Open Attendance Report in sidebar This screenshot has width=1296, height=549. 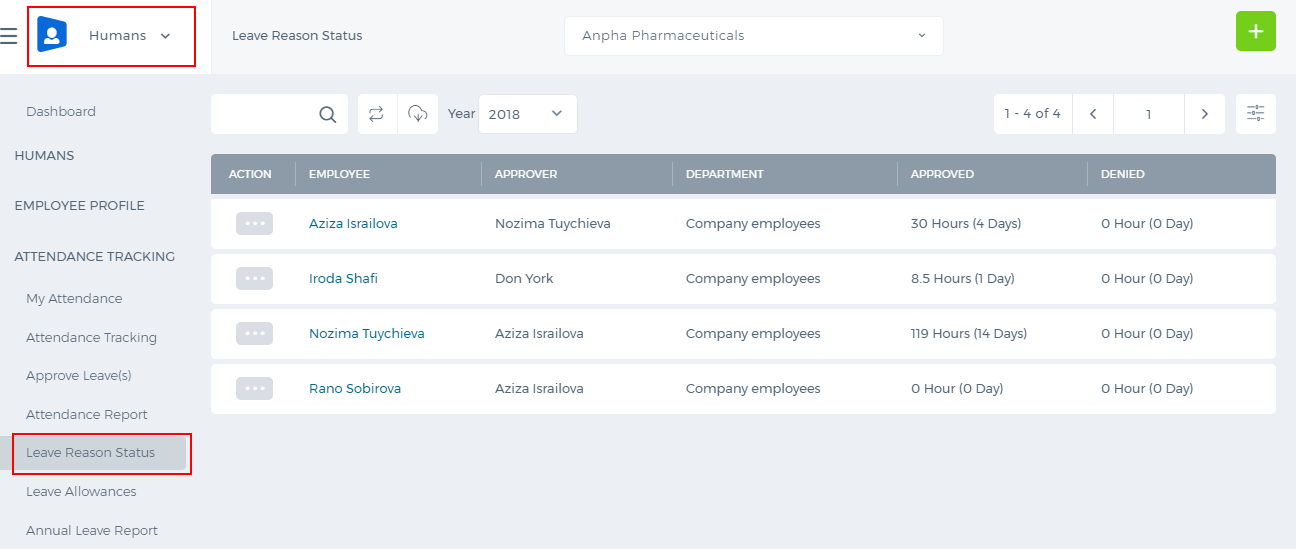[87, 415]
